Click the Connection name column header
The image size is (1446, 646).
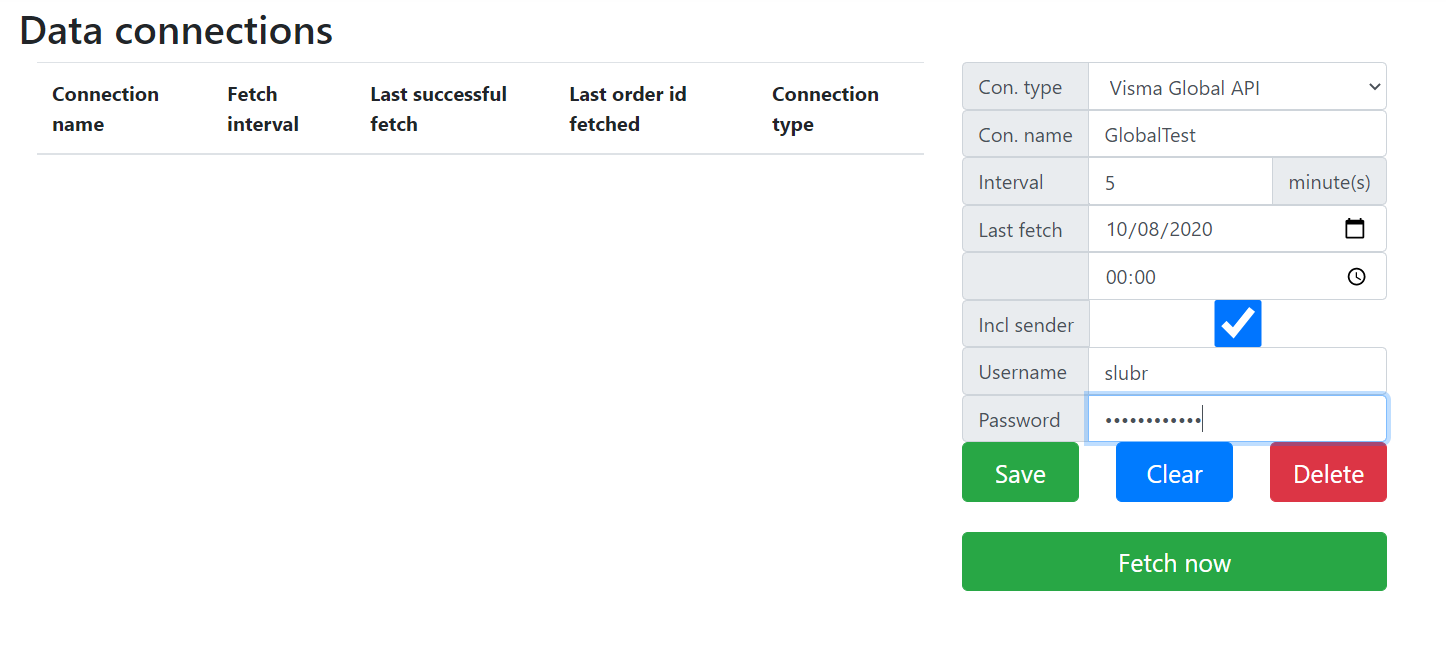(x=105, y=109)
